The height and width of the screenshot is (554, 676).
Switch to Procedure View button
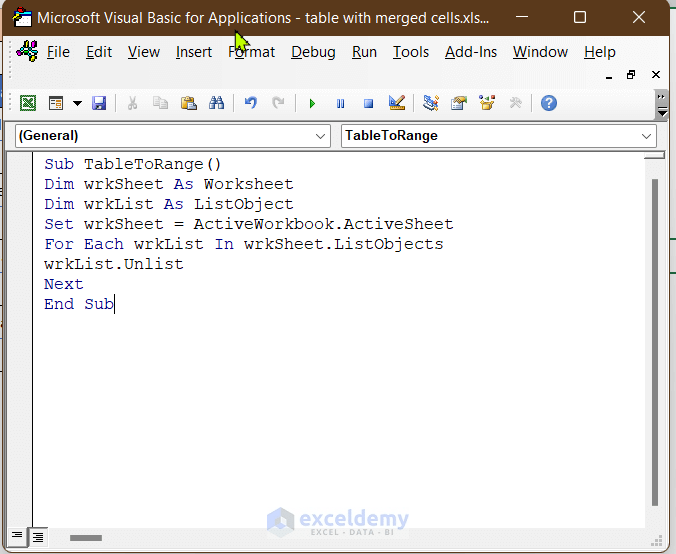(17, 536)
